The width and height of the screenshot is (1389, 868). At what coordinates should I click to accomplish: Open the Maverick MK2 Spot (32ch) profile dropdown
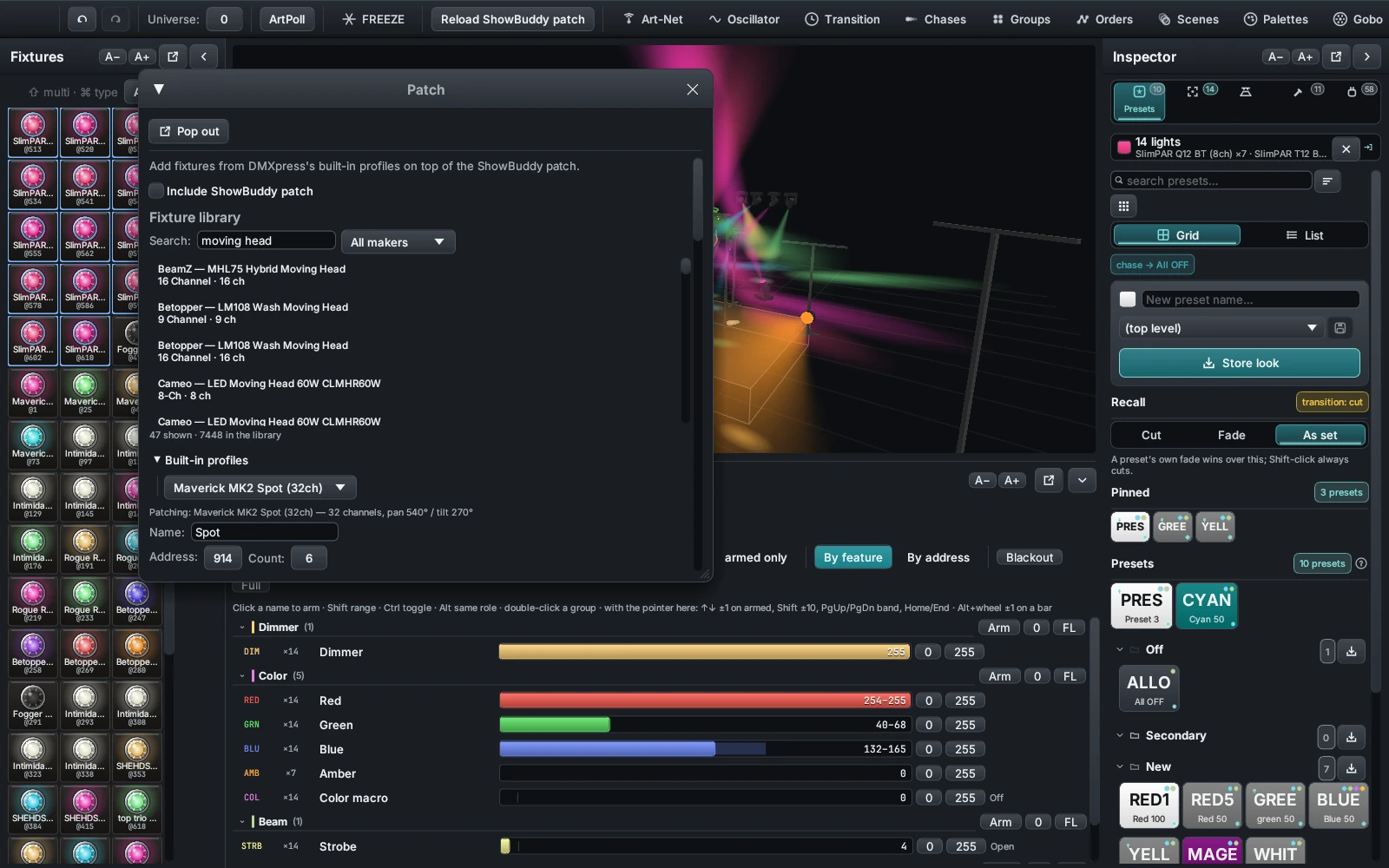click(260, 487)
